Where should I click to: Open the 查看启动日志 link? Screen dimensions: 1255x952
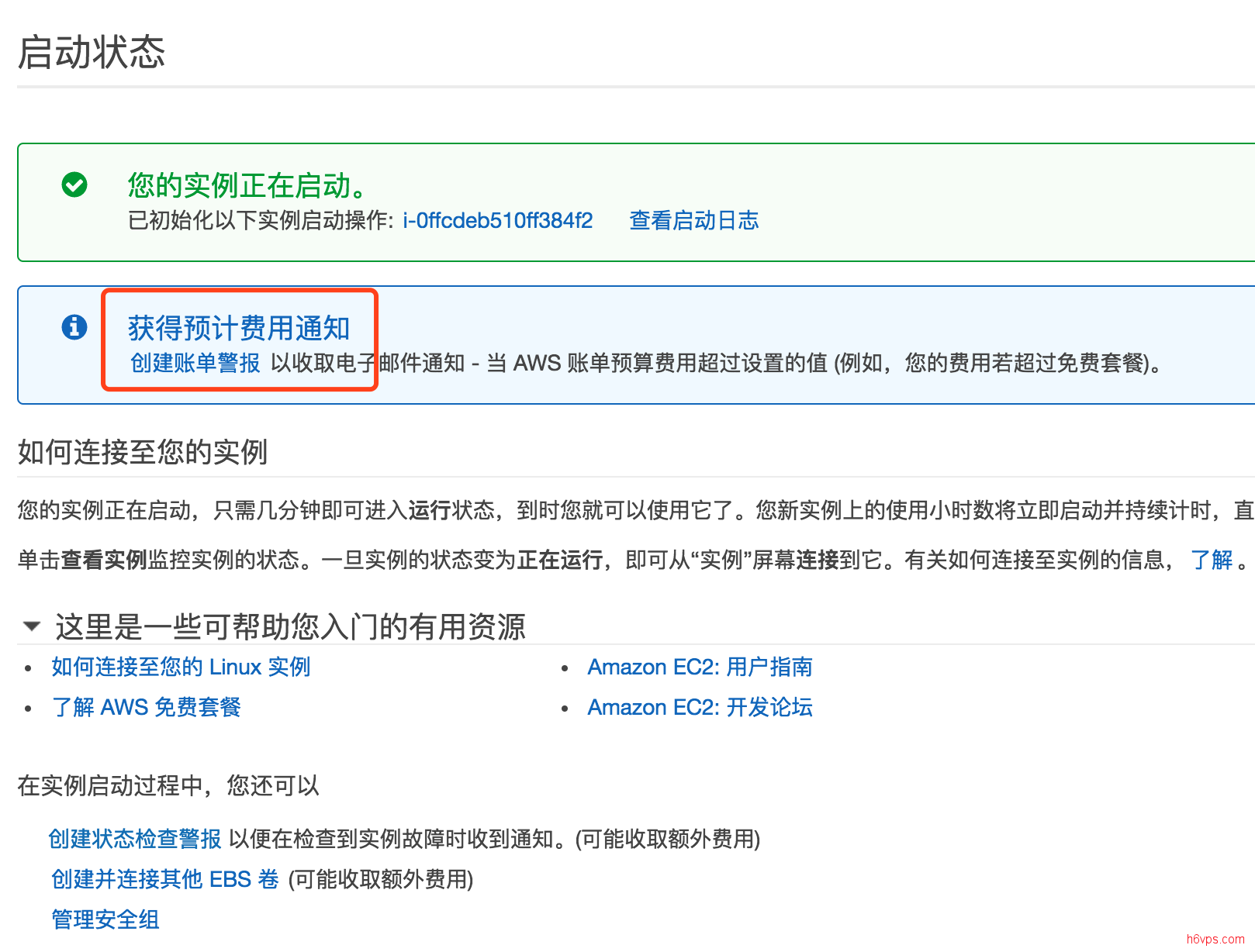coord(693,221)
